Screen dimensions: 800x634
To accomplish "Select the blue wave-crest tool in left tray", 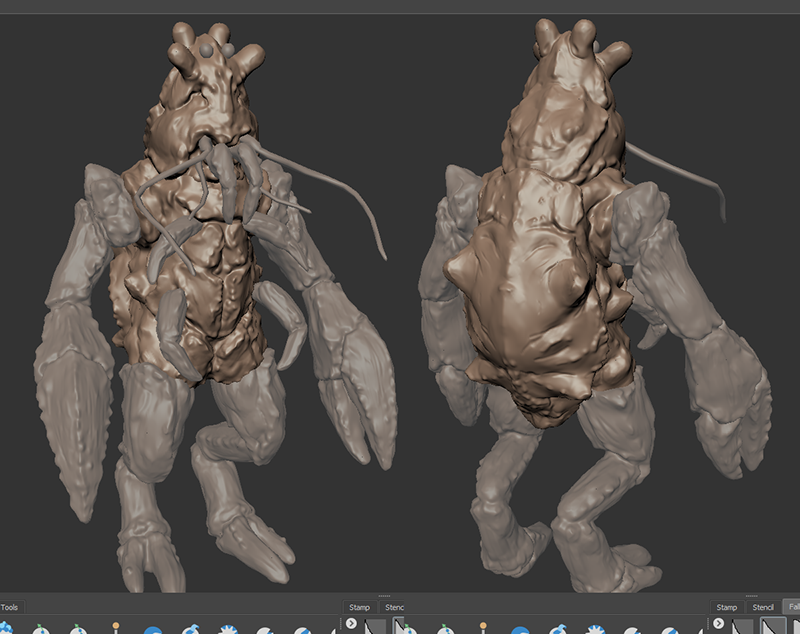I will [190, 630].
